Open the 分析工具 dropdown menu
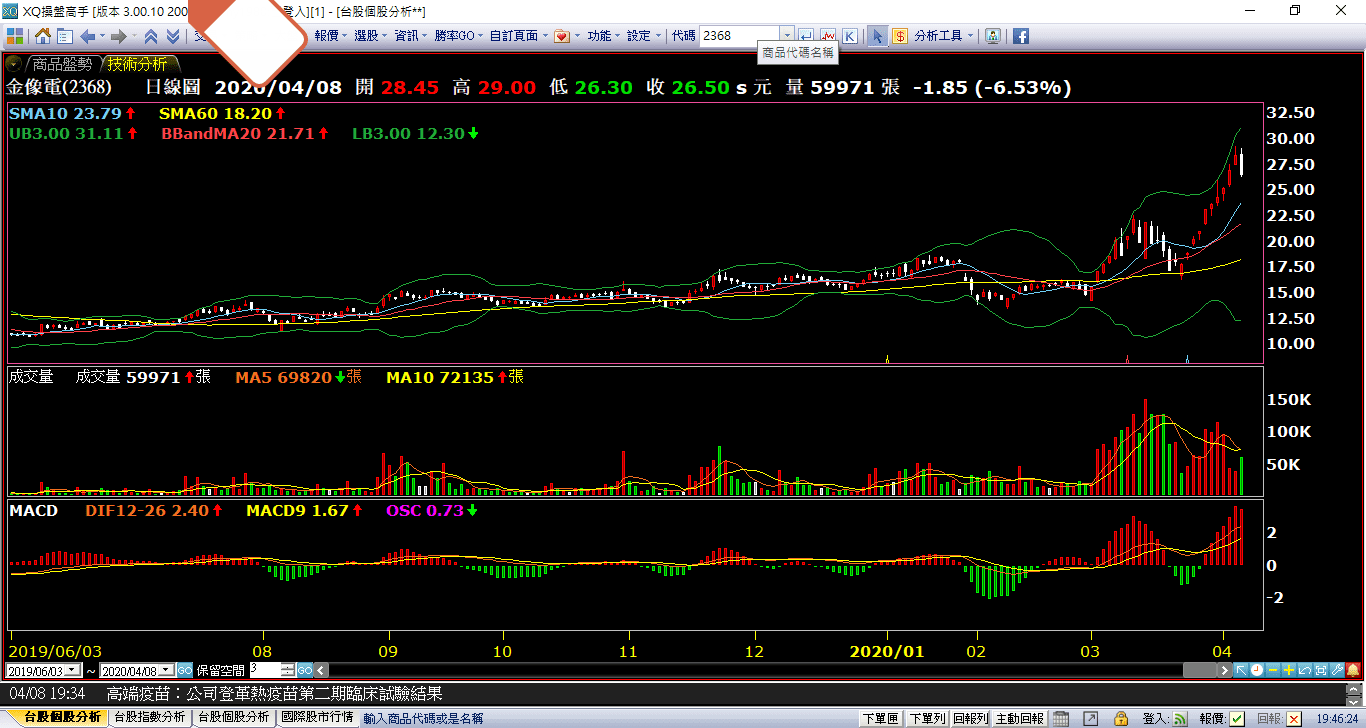Viewport: 1366px width, 728px height. point(944,36)
